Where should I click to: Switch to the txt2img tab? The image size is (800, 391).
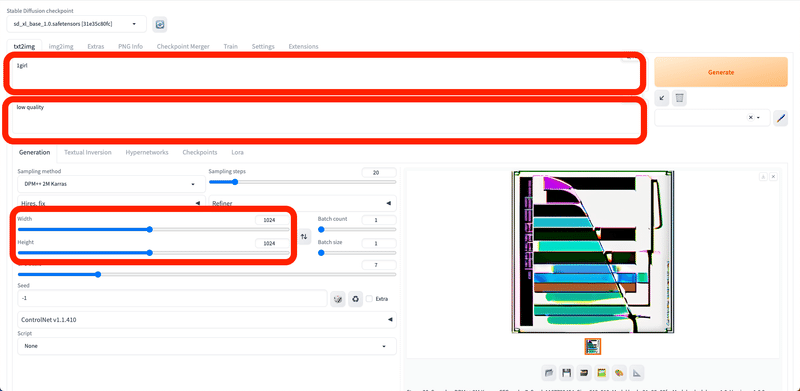click(x=24, y=46)
